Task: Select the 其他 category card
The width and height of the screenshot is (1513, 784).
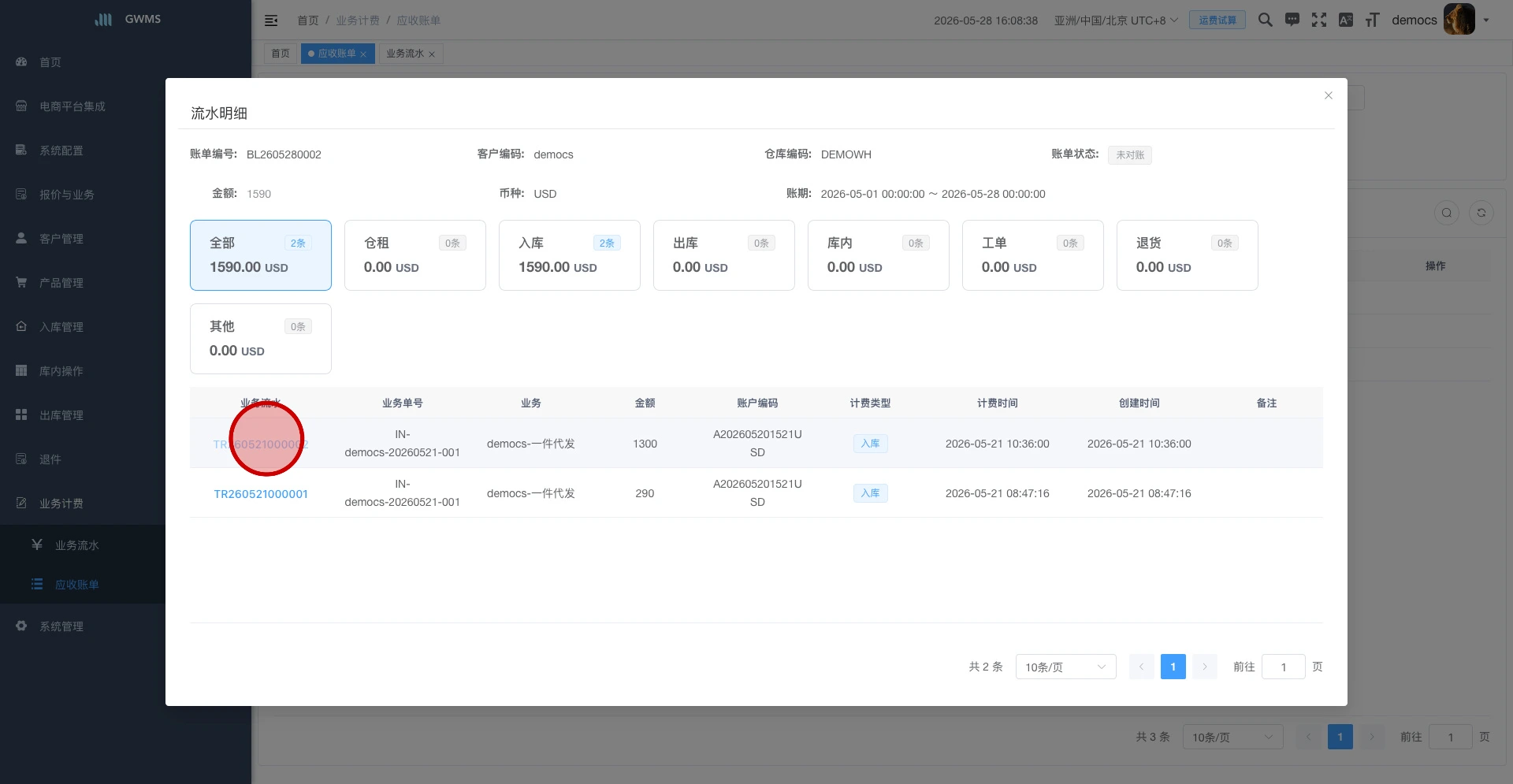Action: [261, 339]
